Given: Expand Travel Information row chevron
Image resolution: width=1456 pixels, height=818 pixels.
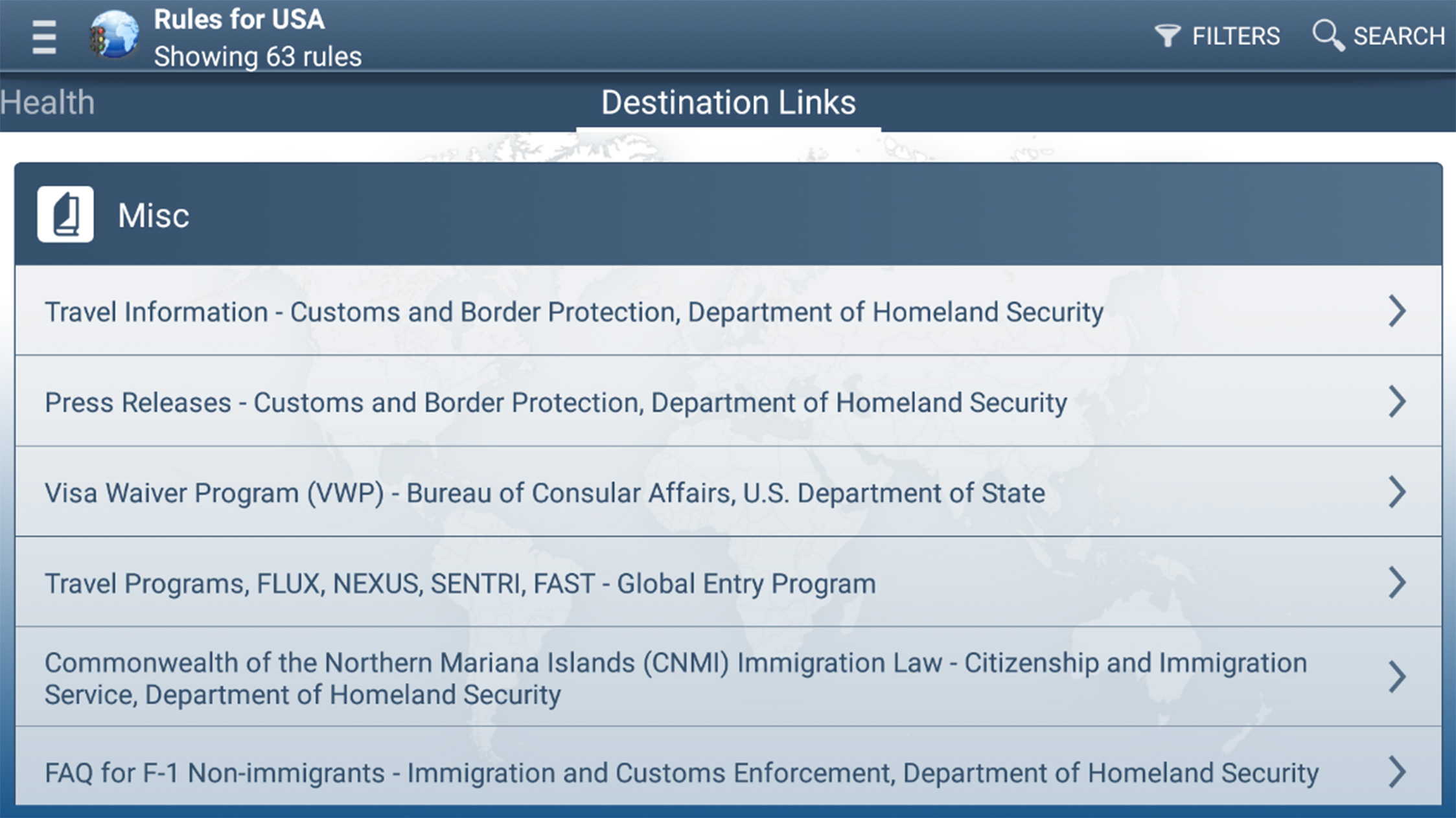Looking at the screenshot, I should (1397, 311).
